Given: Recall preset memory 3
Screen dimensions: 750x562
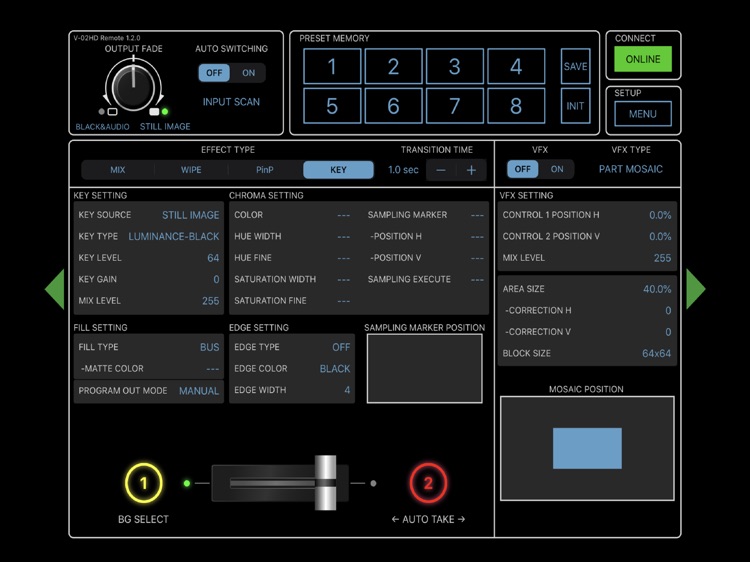Looking at the screenshot, I should tap(454, 66).
